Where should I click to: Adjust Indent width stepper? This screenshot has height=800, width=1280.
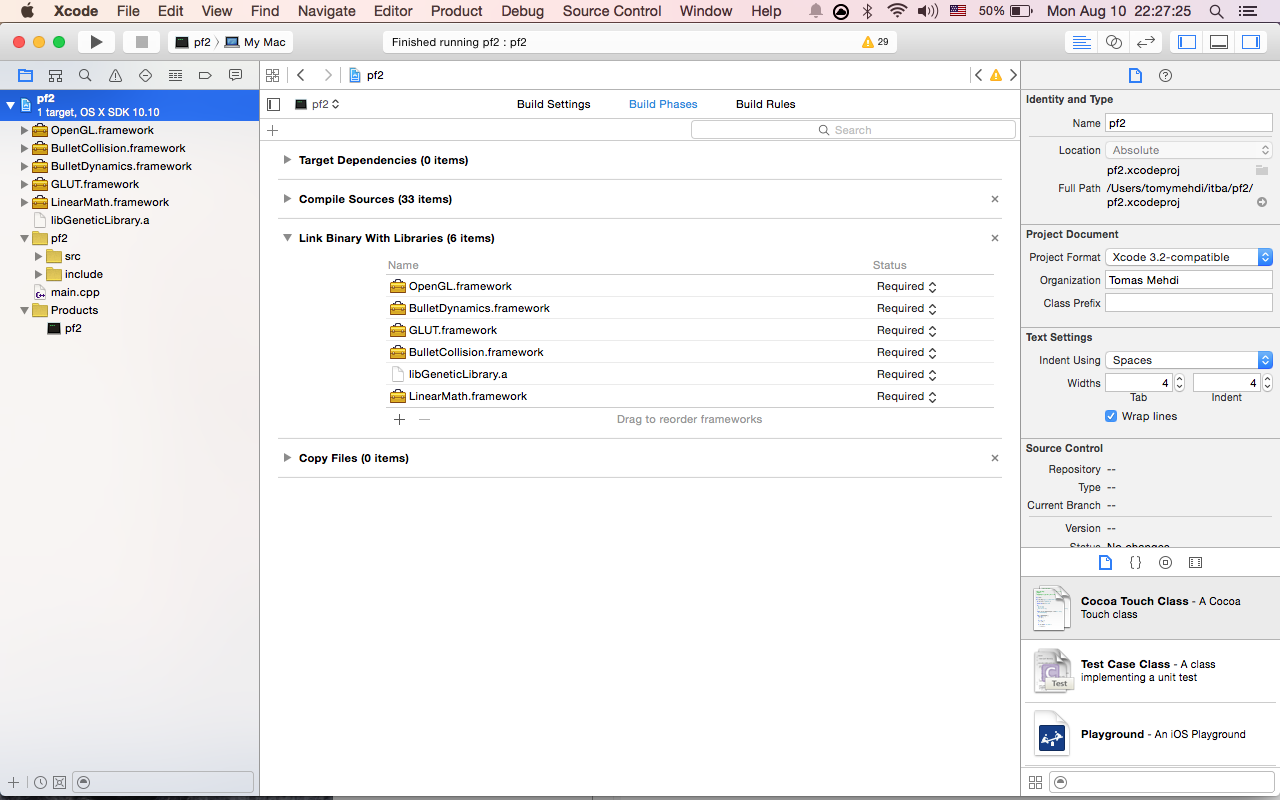(1268, 383)
